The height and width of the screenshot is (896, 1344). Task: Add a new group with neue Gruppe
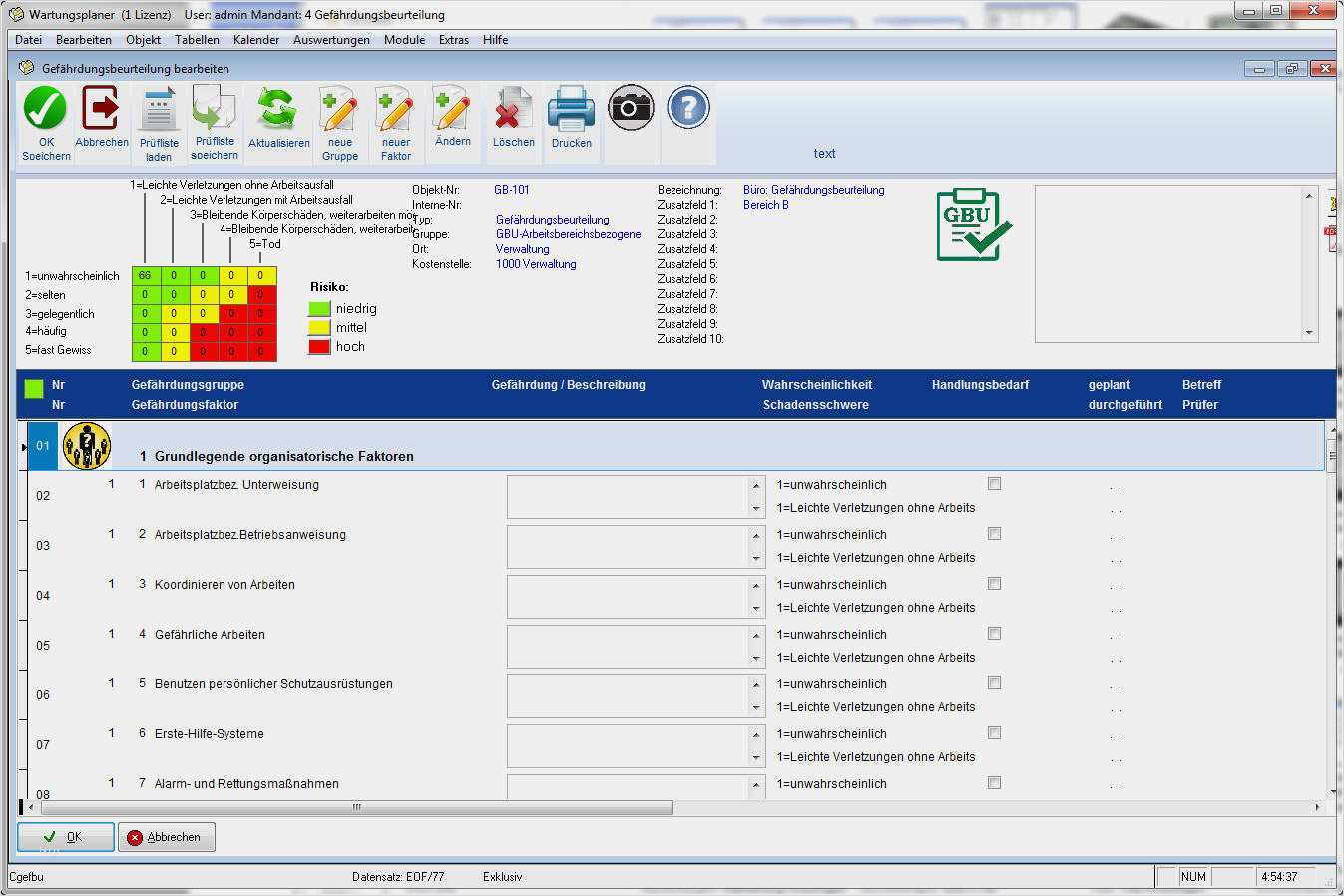click(339, 110)
